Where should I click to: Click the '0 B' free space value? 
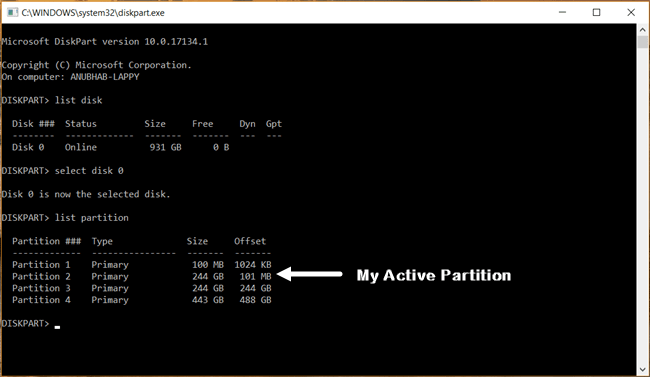pos(221,147)
